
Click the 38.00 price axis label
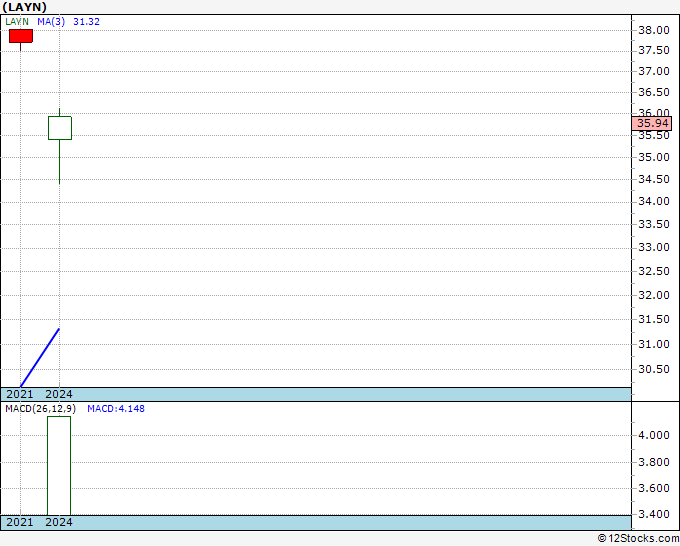(x=654, y=30)
